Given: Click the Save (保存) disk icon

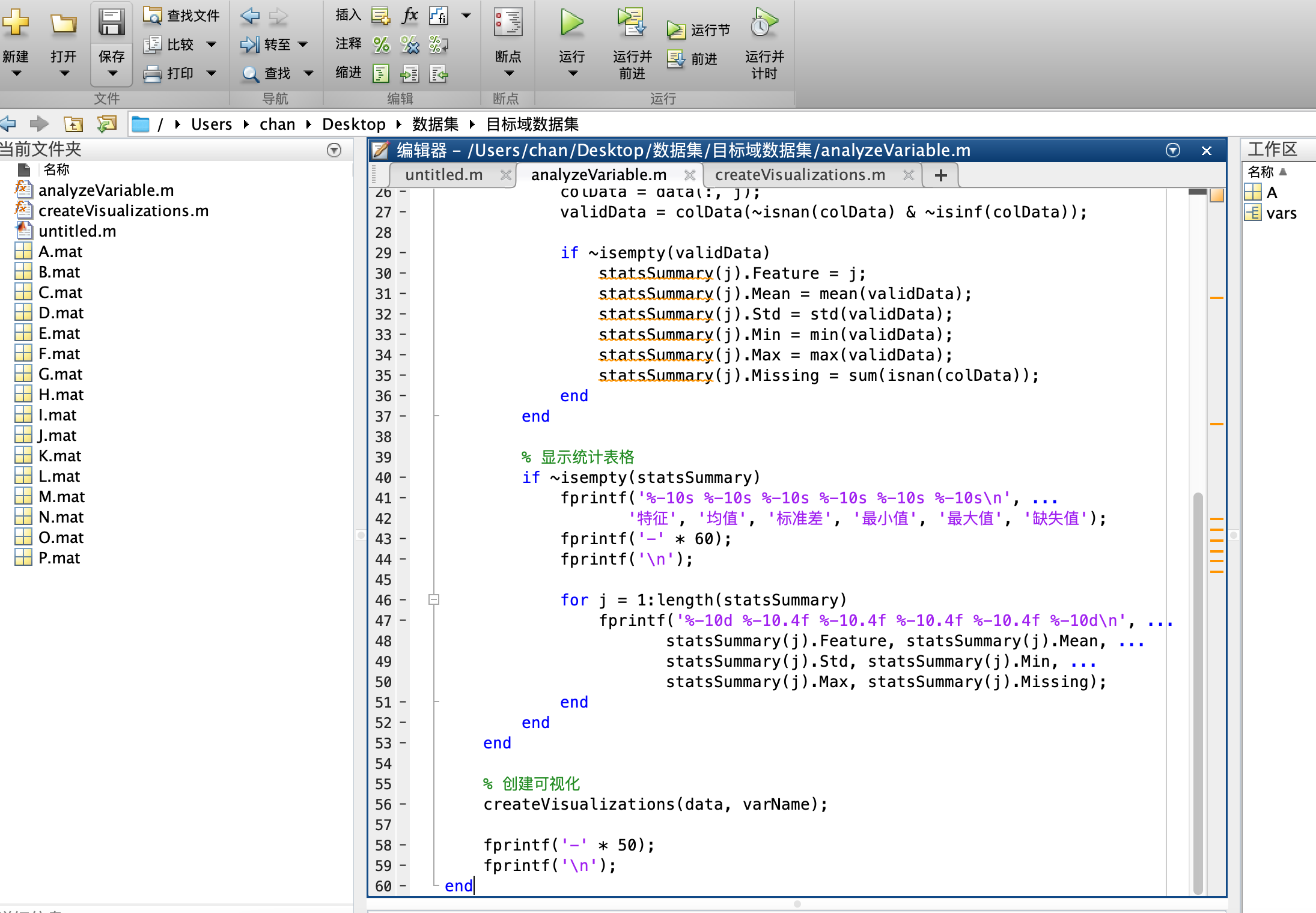Looking at the screenshot, I should tap(112, 23).
